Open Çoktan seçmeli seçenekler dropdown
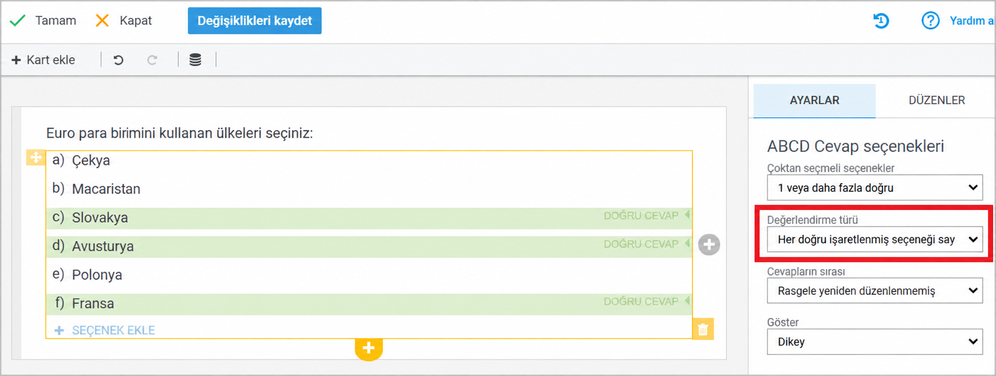This screenshot has height=376, width=996. coord(873,187)
